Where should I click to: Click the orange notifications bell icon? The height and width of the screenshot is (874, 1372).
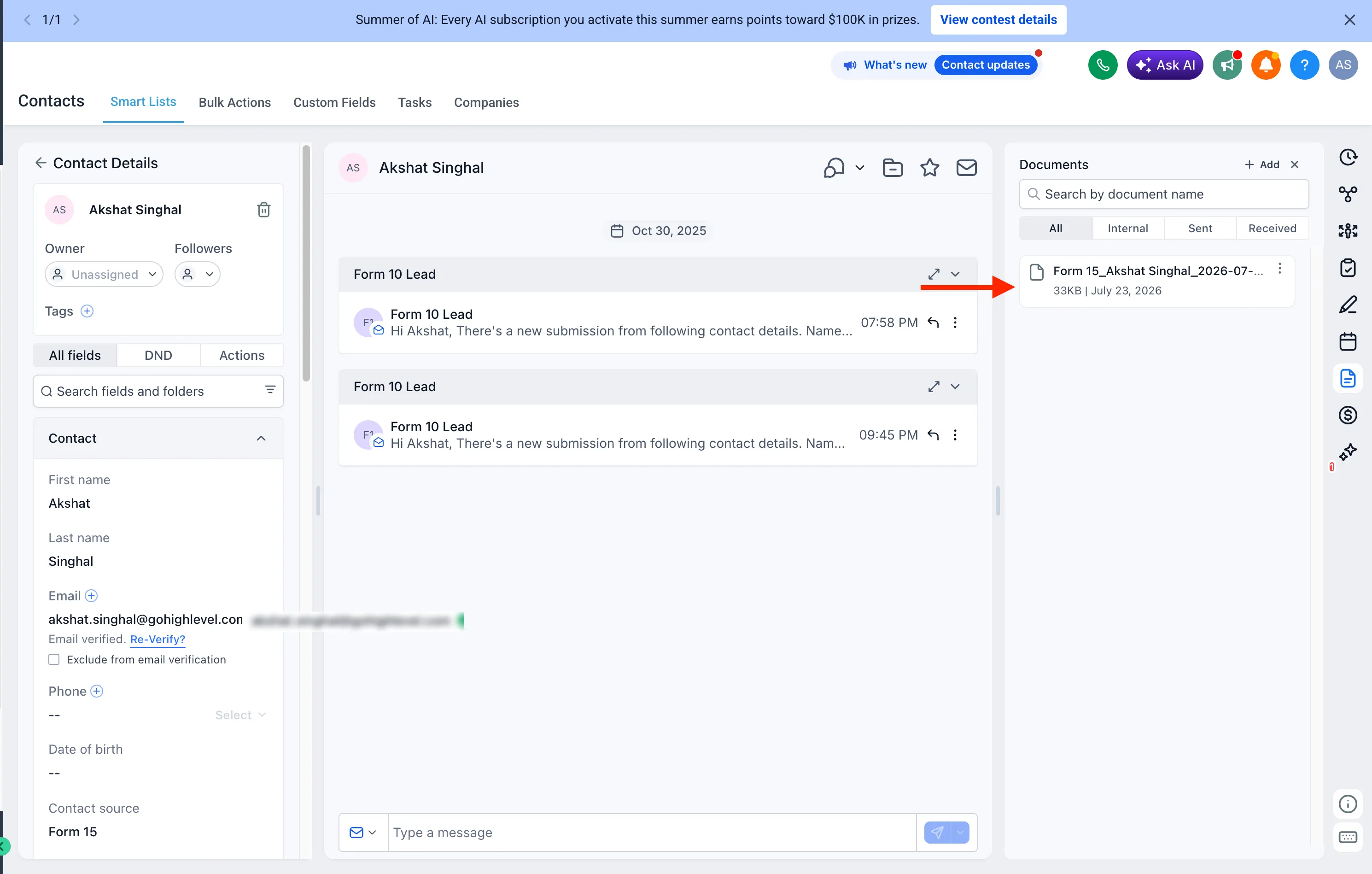[x=1266, y=65]
